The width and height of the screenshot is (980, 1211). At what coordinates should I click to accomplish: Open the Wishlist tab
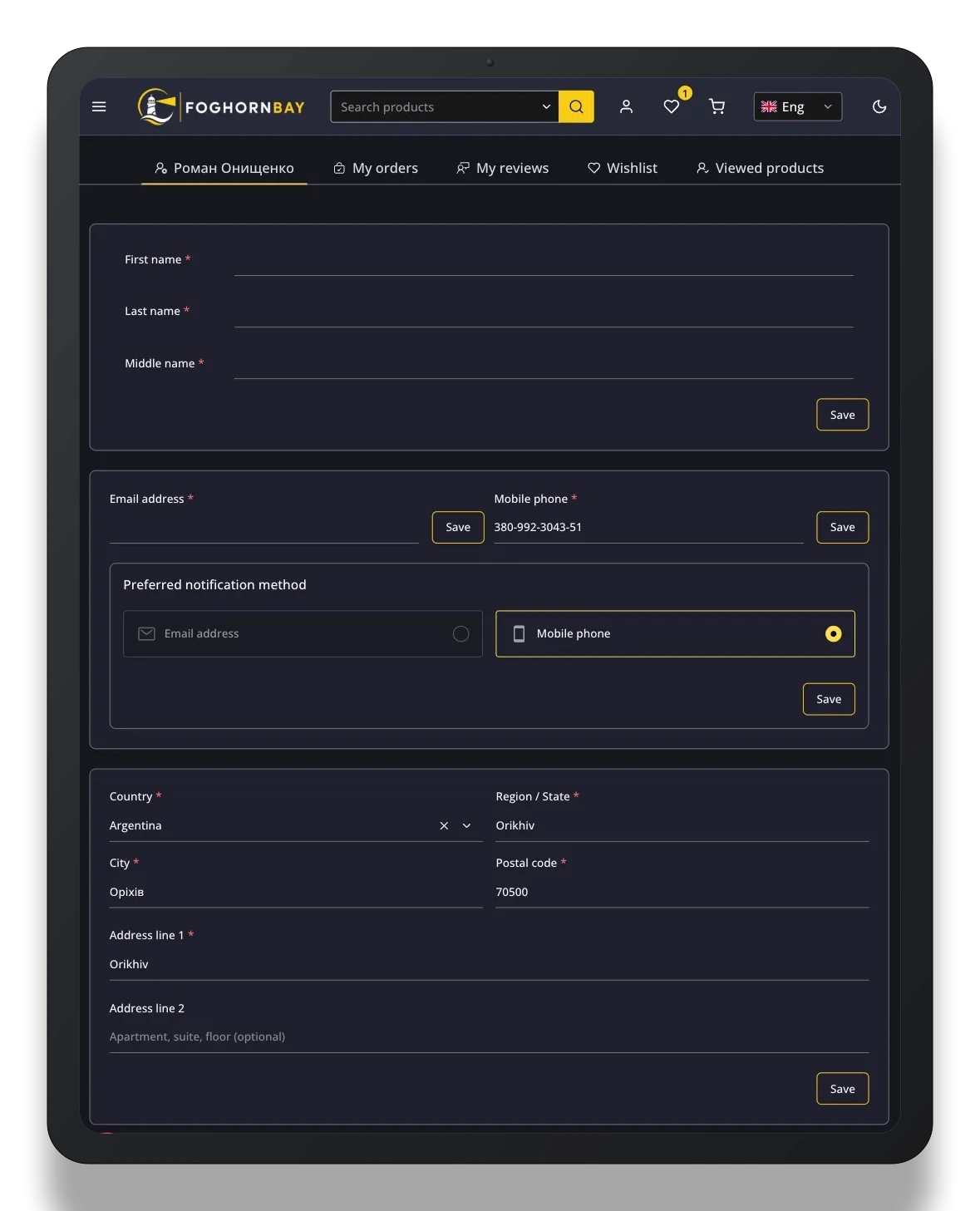623,168
